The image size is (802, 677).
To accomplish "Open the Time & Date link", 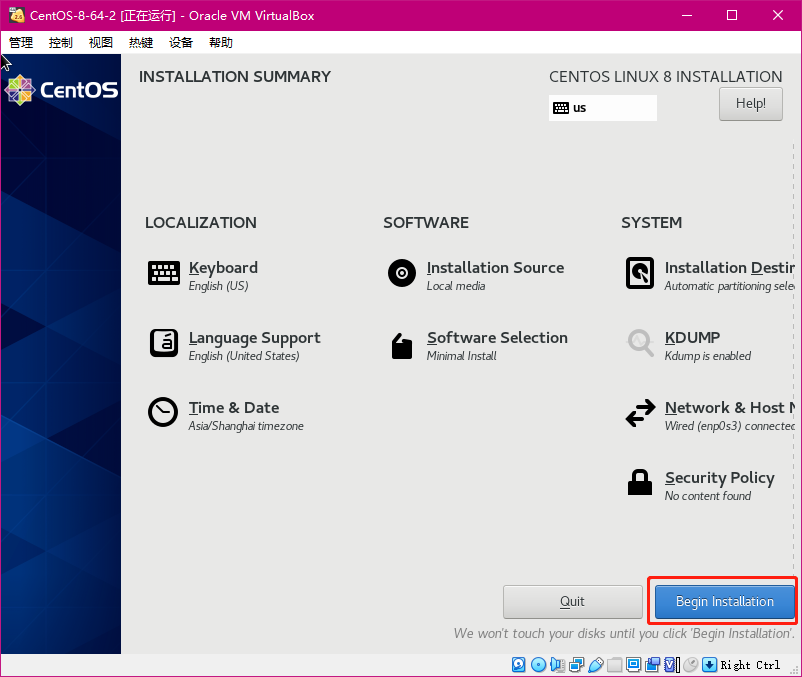I will point(234,408).
